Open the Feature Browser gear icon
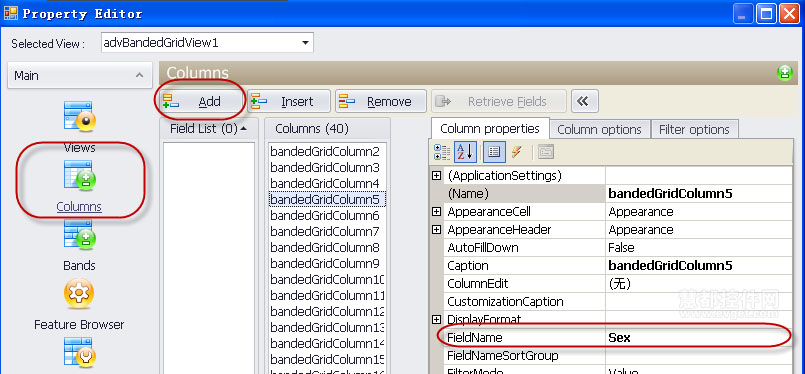 79,293
